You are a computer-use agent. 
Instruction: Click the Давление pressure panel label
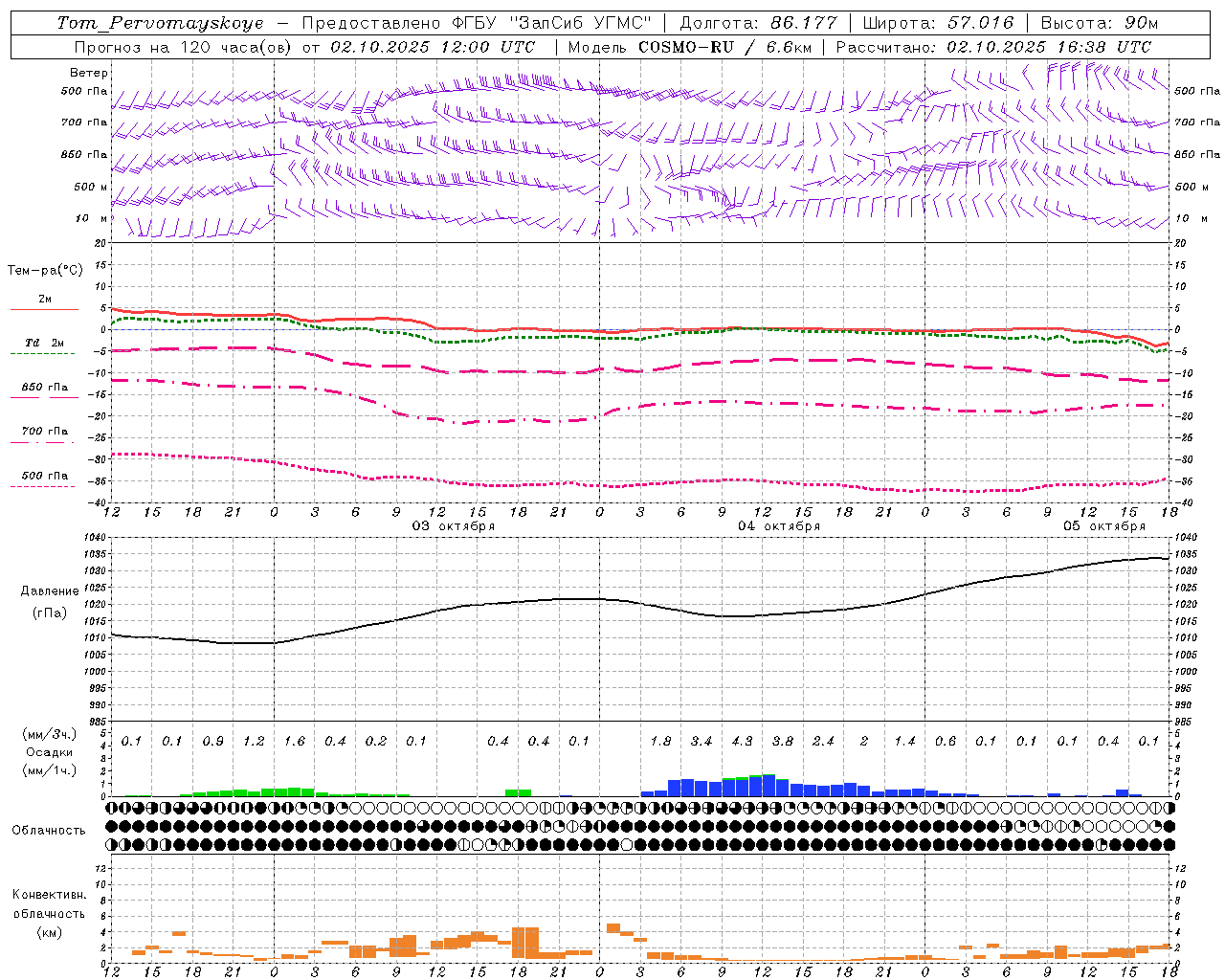click(x=50, y=591)
